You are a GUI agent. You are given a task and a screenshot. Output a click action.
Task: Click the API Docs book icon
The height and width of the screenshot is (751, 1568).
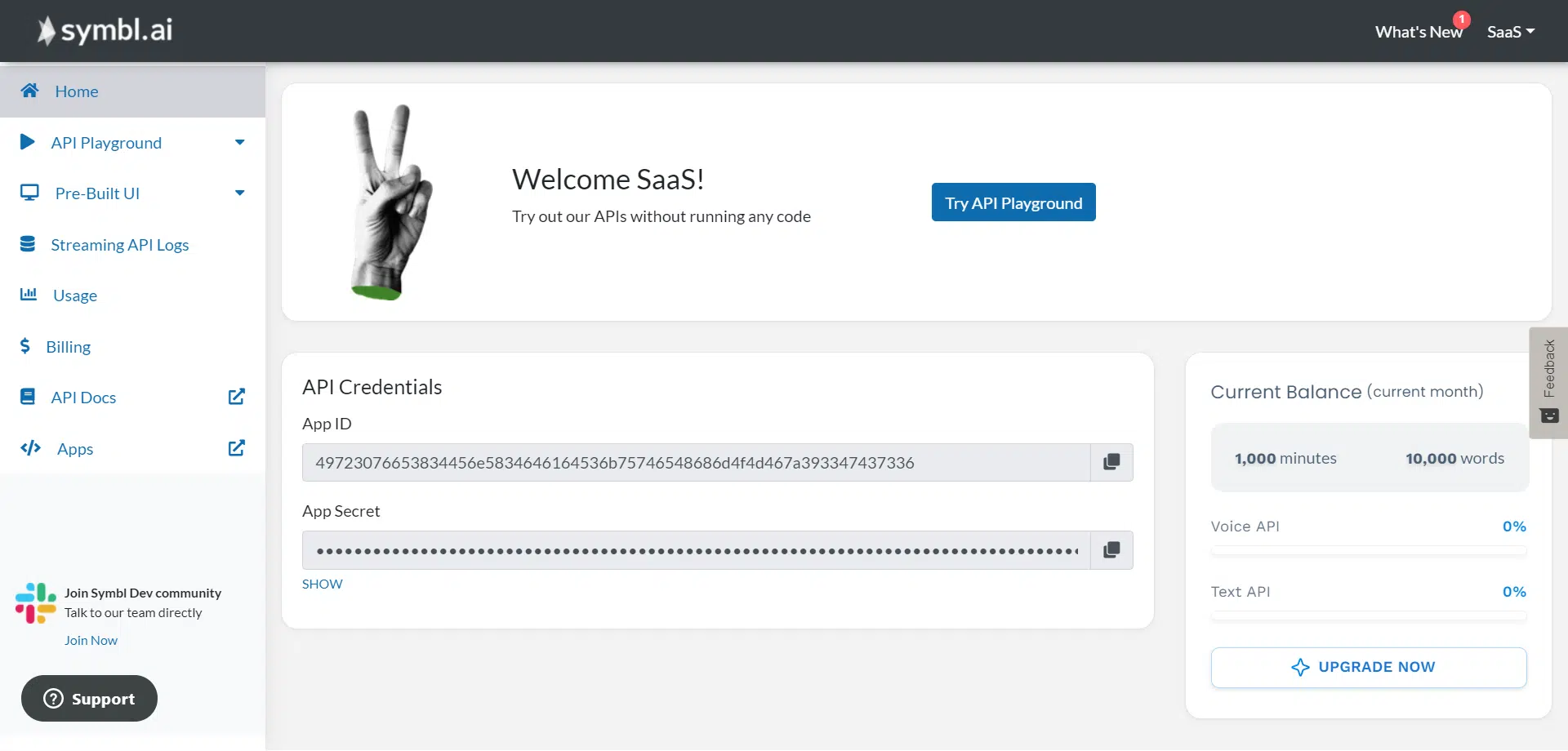coord(28,397)
